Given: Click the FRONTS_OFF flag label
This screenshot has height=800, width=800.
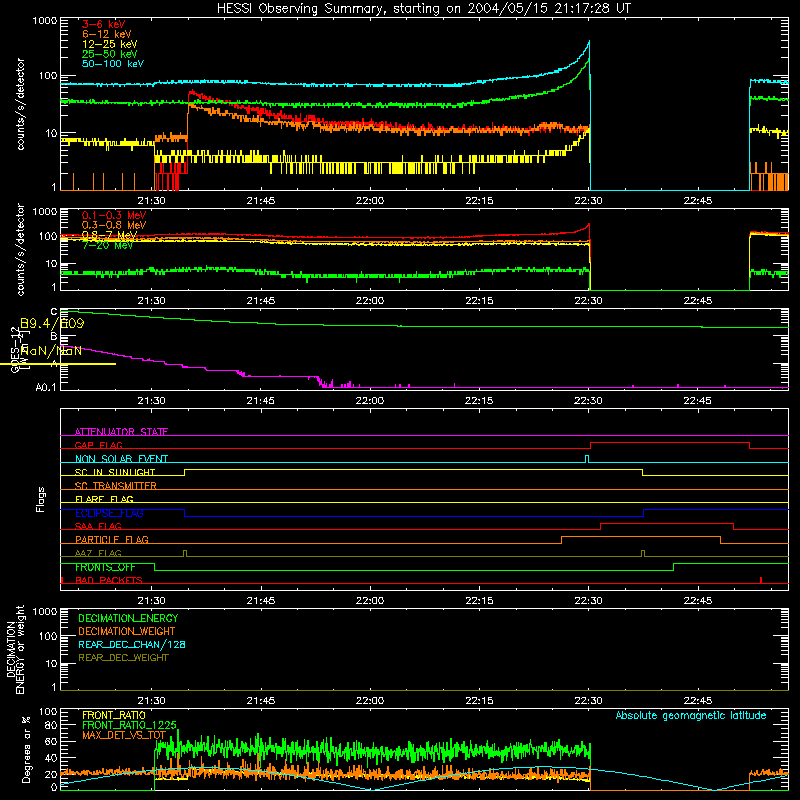Looking at the screenshot, I should point(105,567).
